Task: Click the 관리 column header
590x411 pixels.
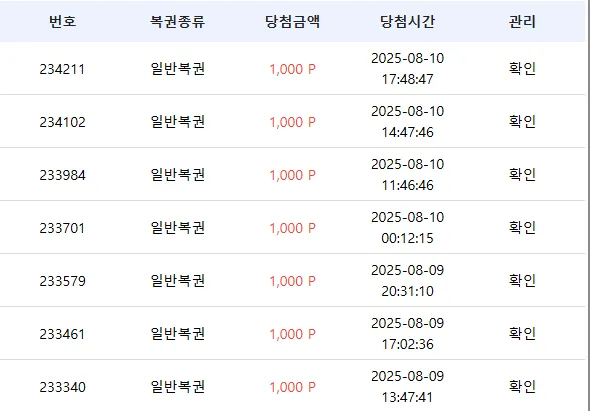Action: (522, 21)
